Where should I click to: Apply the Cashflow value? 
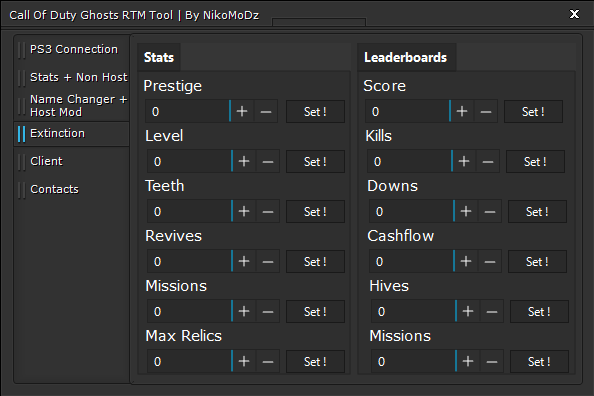537,261
